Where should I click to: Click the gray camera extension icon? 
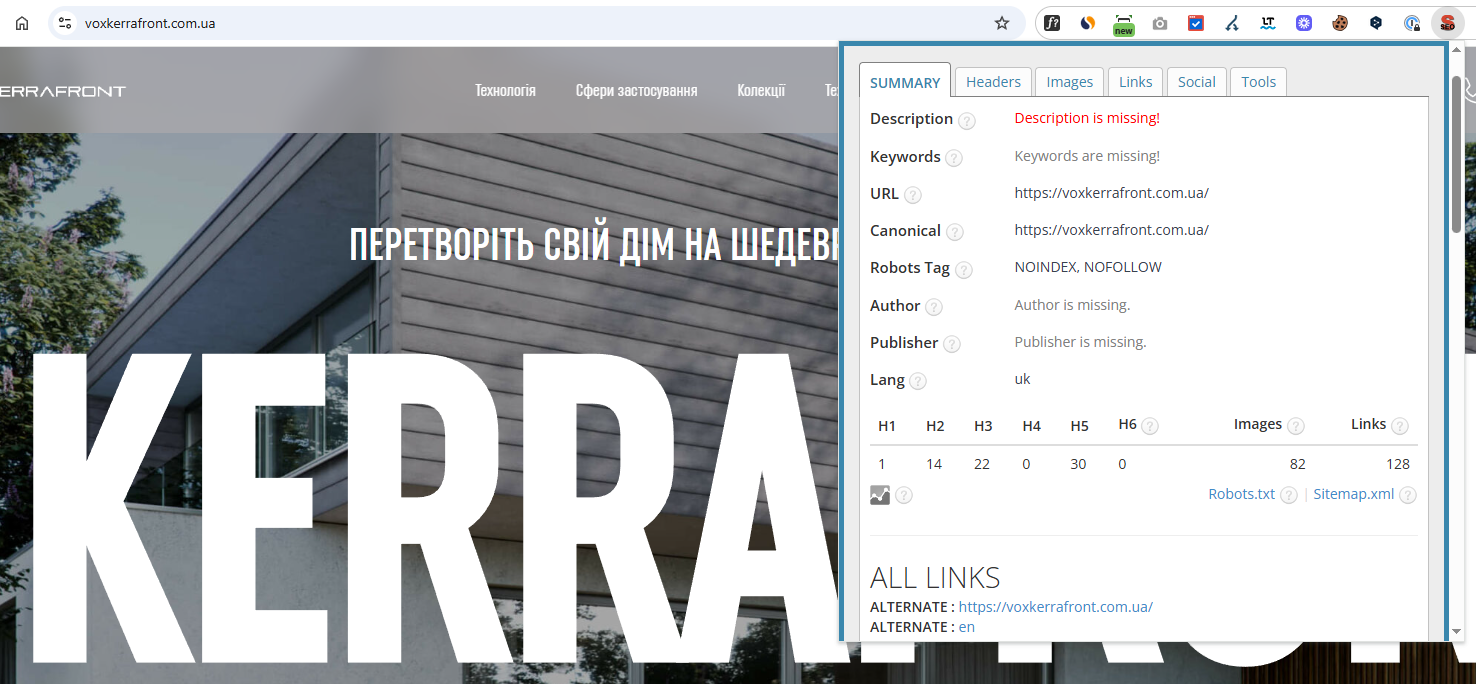[1160, 23]
